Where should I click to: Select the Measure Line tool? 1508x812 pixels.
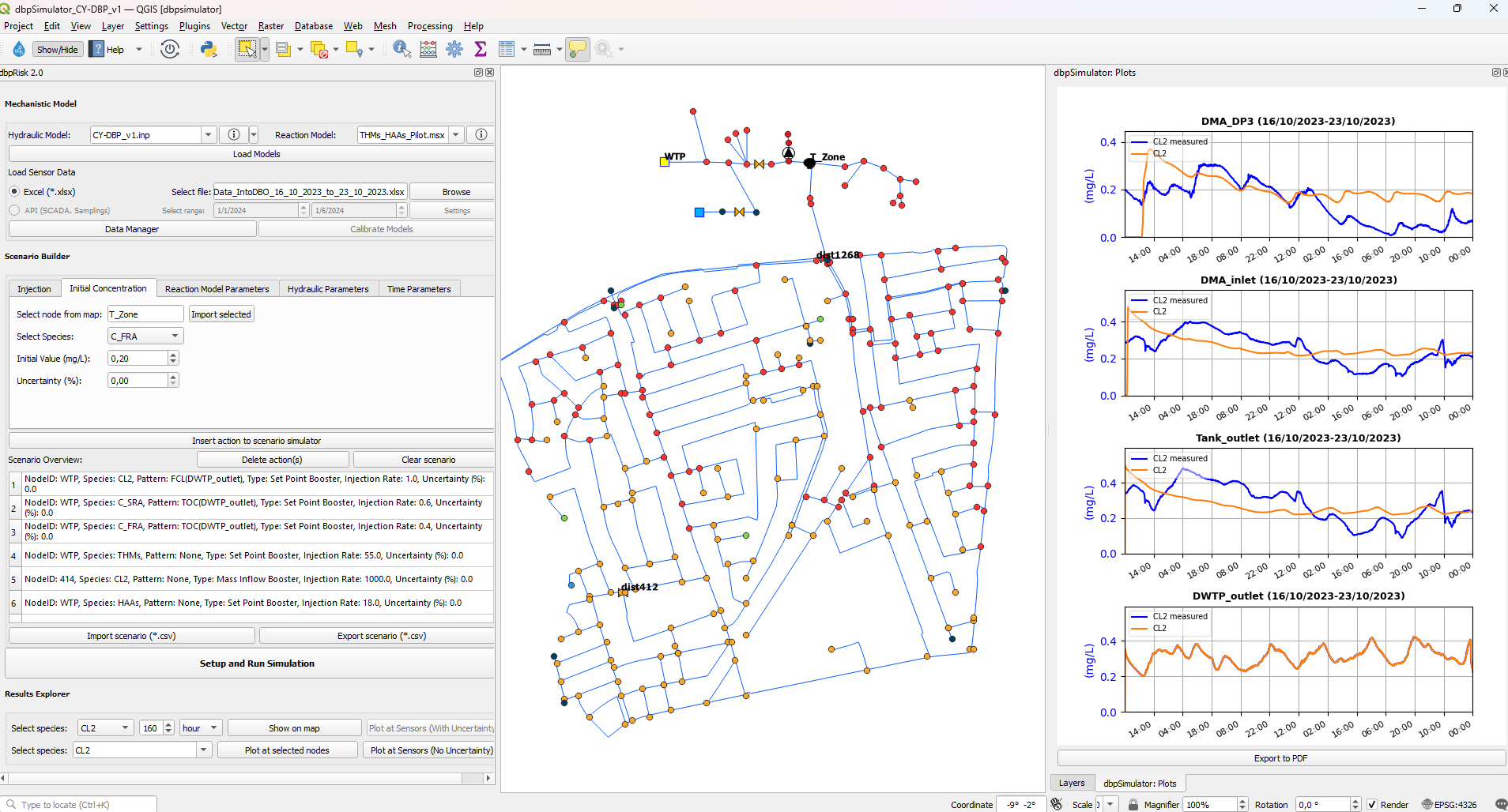(542, 49)
